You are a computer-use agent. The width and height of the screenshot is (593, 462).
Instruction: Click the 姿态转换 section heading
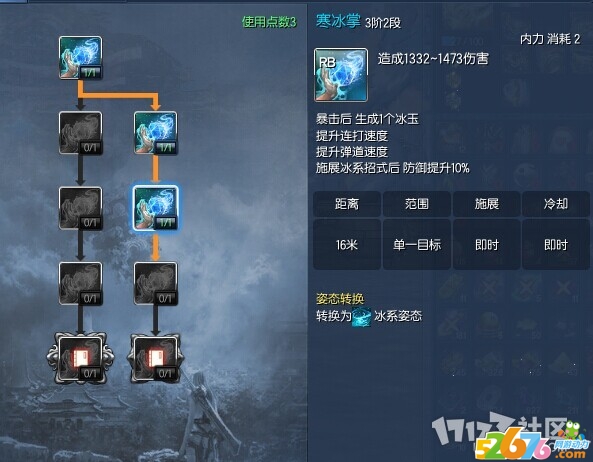(x=340, y=299)
